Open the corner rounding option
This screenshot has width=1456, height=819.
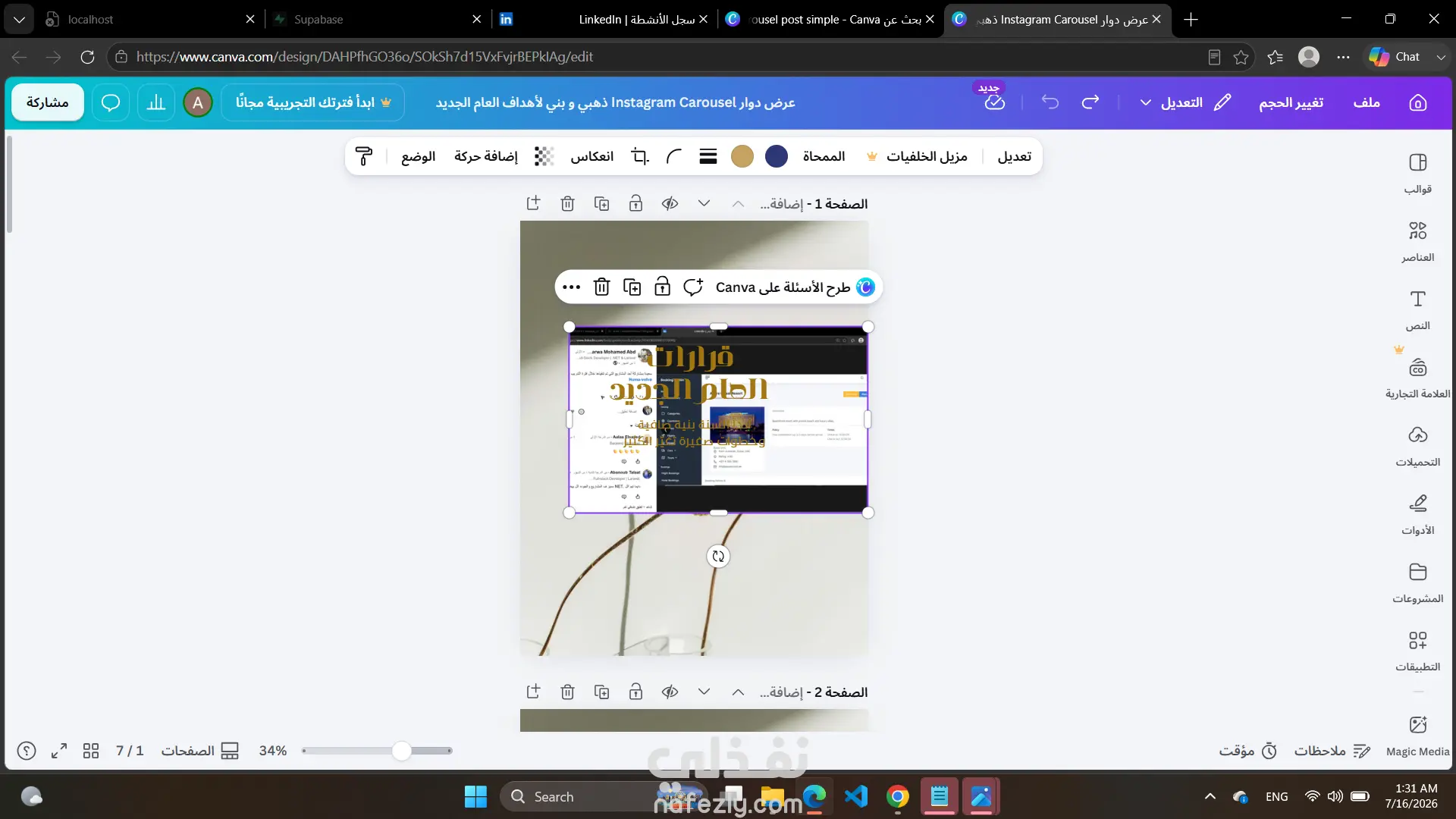(x=674, y=156)
